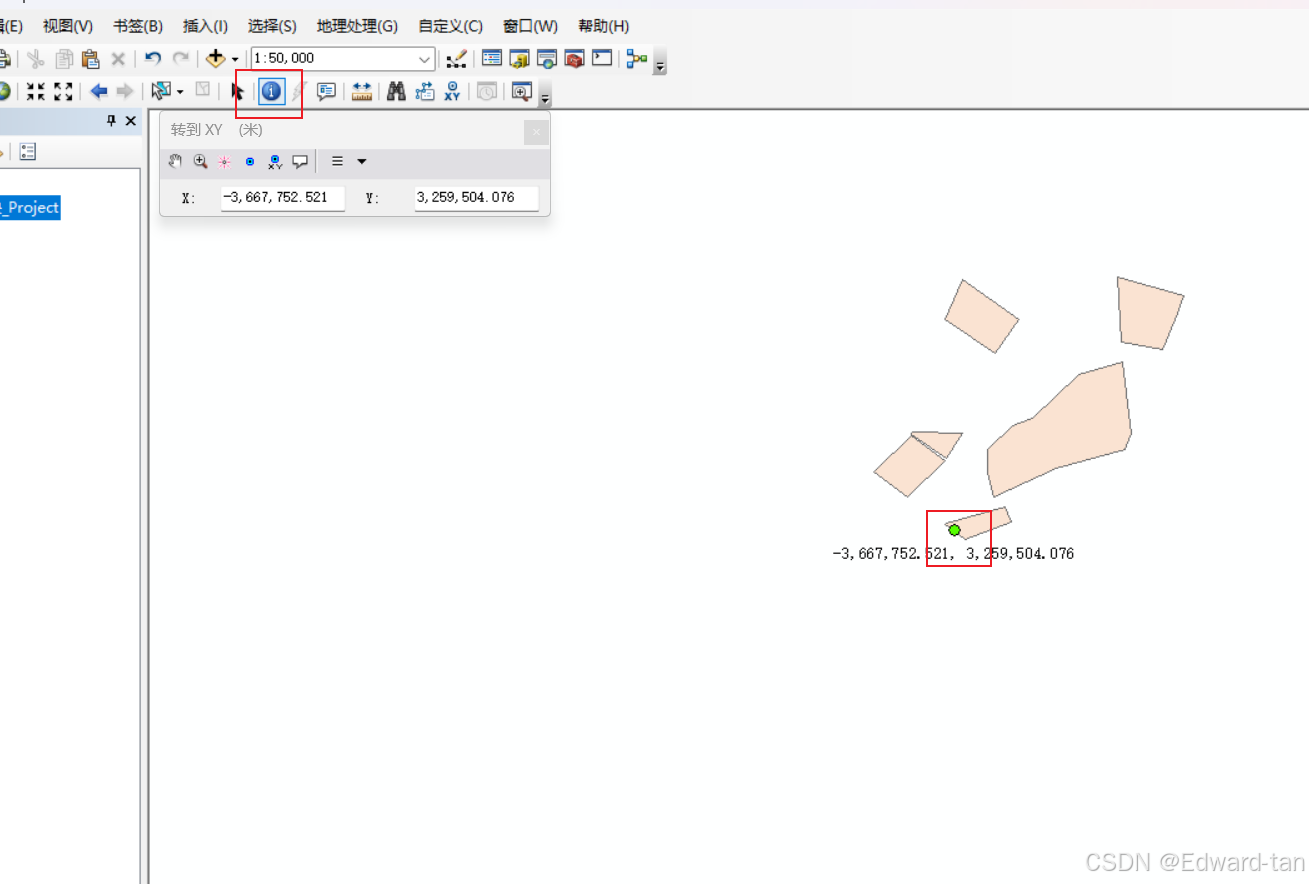
Task: Select the Measure ruler tool
Action: pyautogui.click(x=362, y=92)
